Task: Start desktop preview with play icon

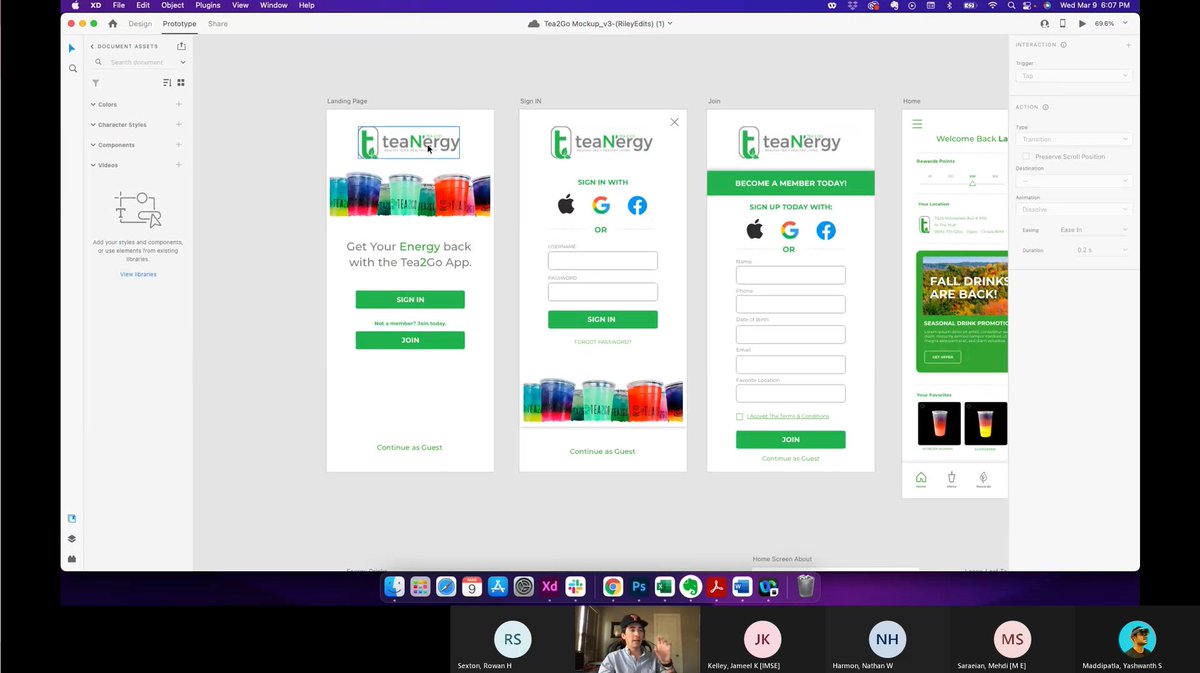Action: click(x=1081, y=23)
